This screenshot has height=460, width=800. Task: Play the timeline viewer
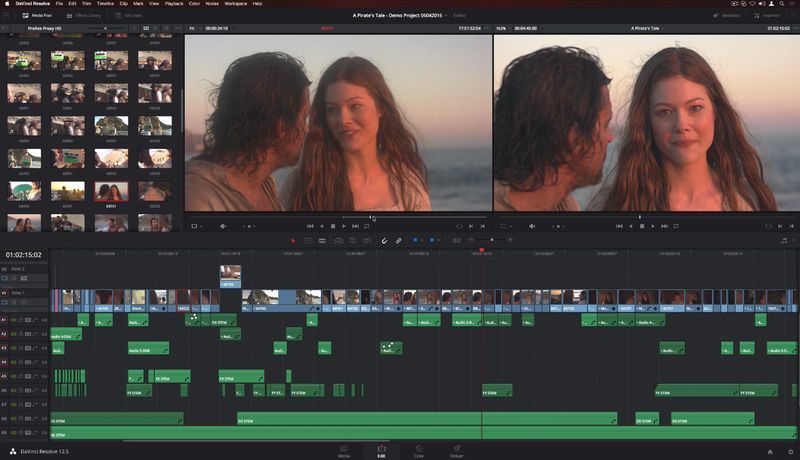click(x=653, y=226)
